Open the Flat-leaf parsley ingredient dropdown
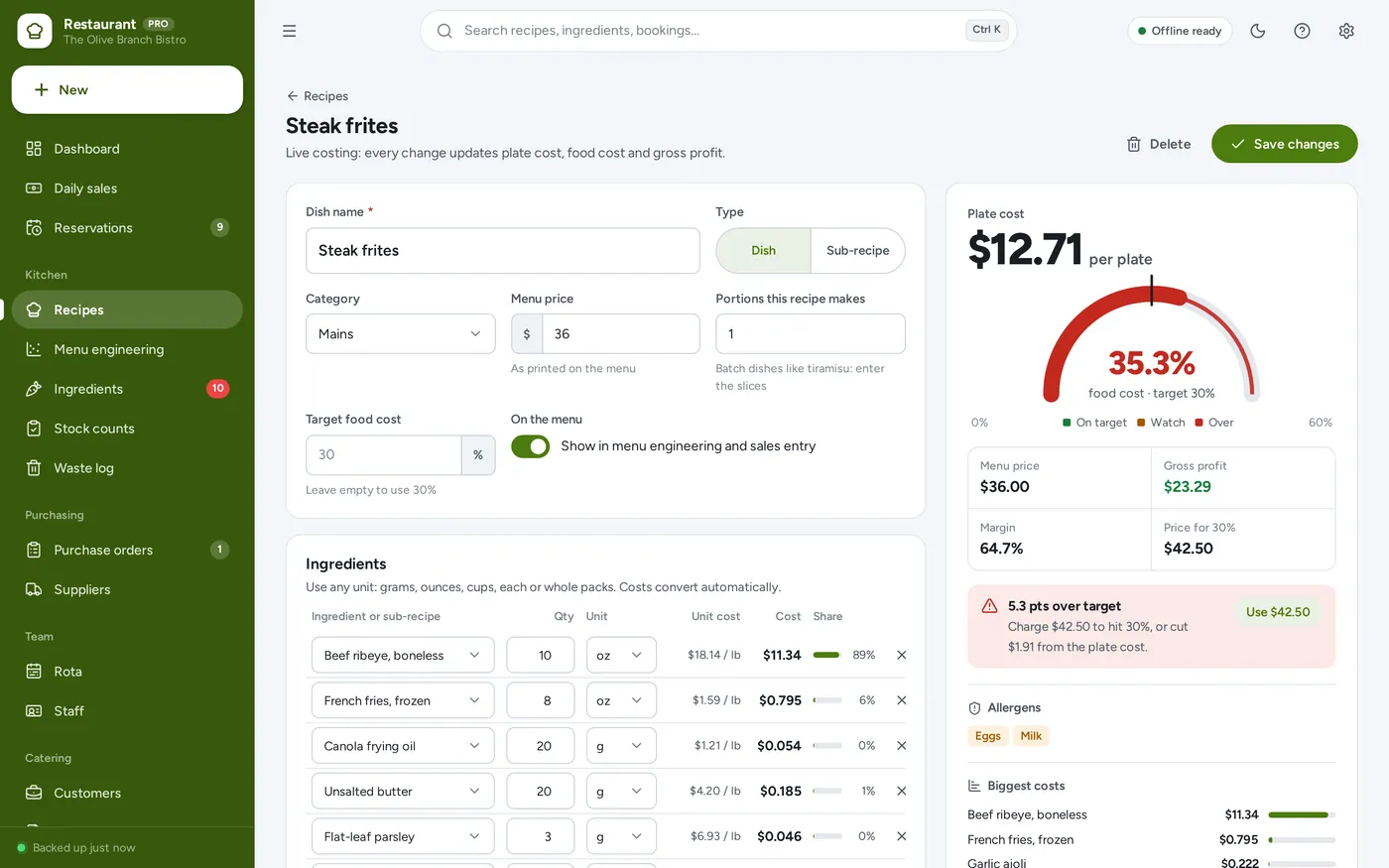Viewport: 1389px width, 868px height. tap(403, 836)
